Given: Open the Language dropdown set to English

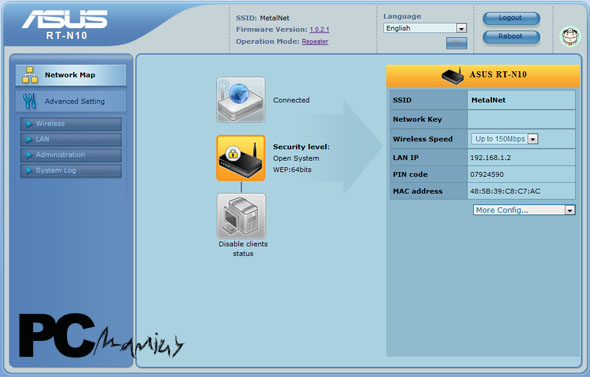Looking at the screenshot, I should pos(425,28).
